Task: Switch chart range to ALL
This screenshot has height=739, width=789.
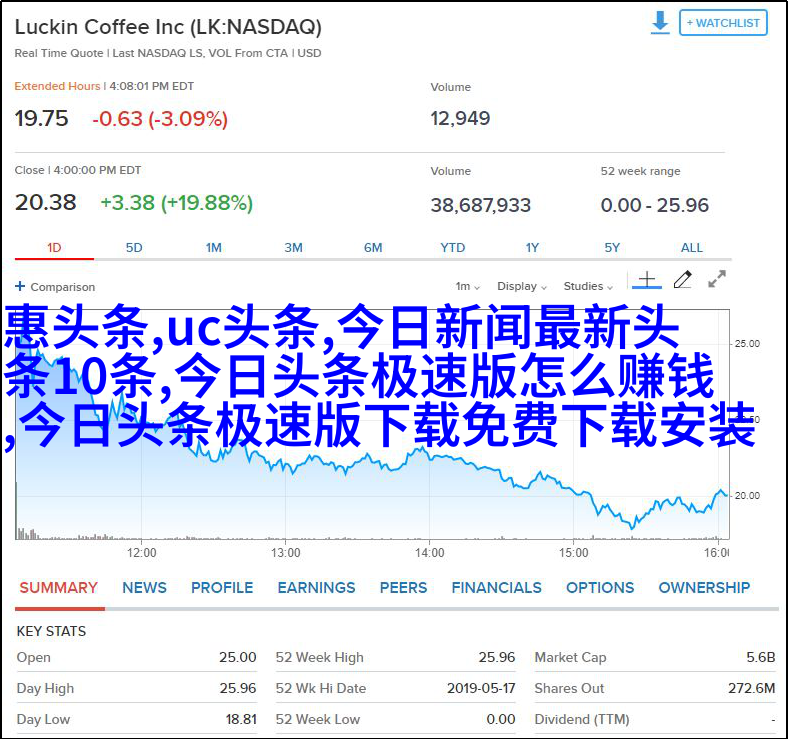Action: click(x=691, y=248)
